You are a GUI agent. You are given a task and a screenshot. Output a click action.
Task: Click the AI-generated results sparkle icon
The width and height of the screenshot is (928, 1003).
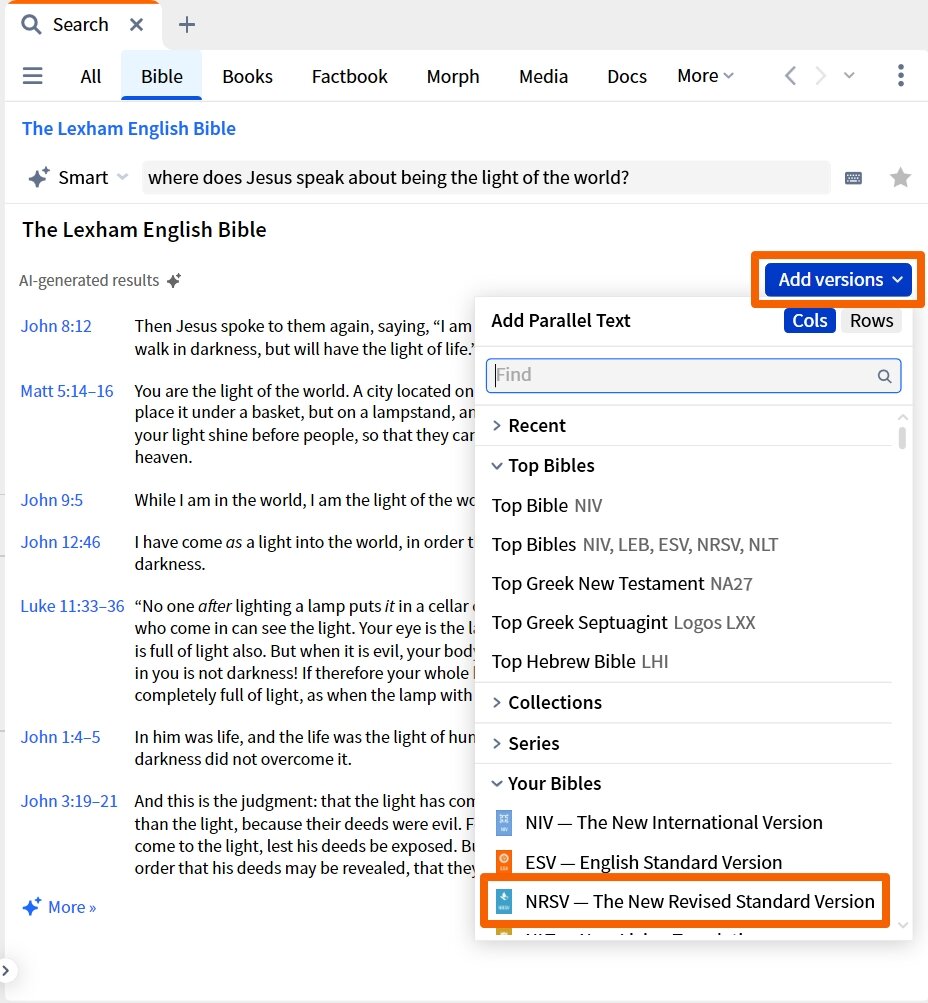pyautogui.click(x=174, y=280)
